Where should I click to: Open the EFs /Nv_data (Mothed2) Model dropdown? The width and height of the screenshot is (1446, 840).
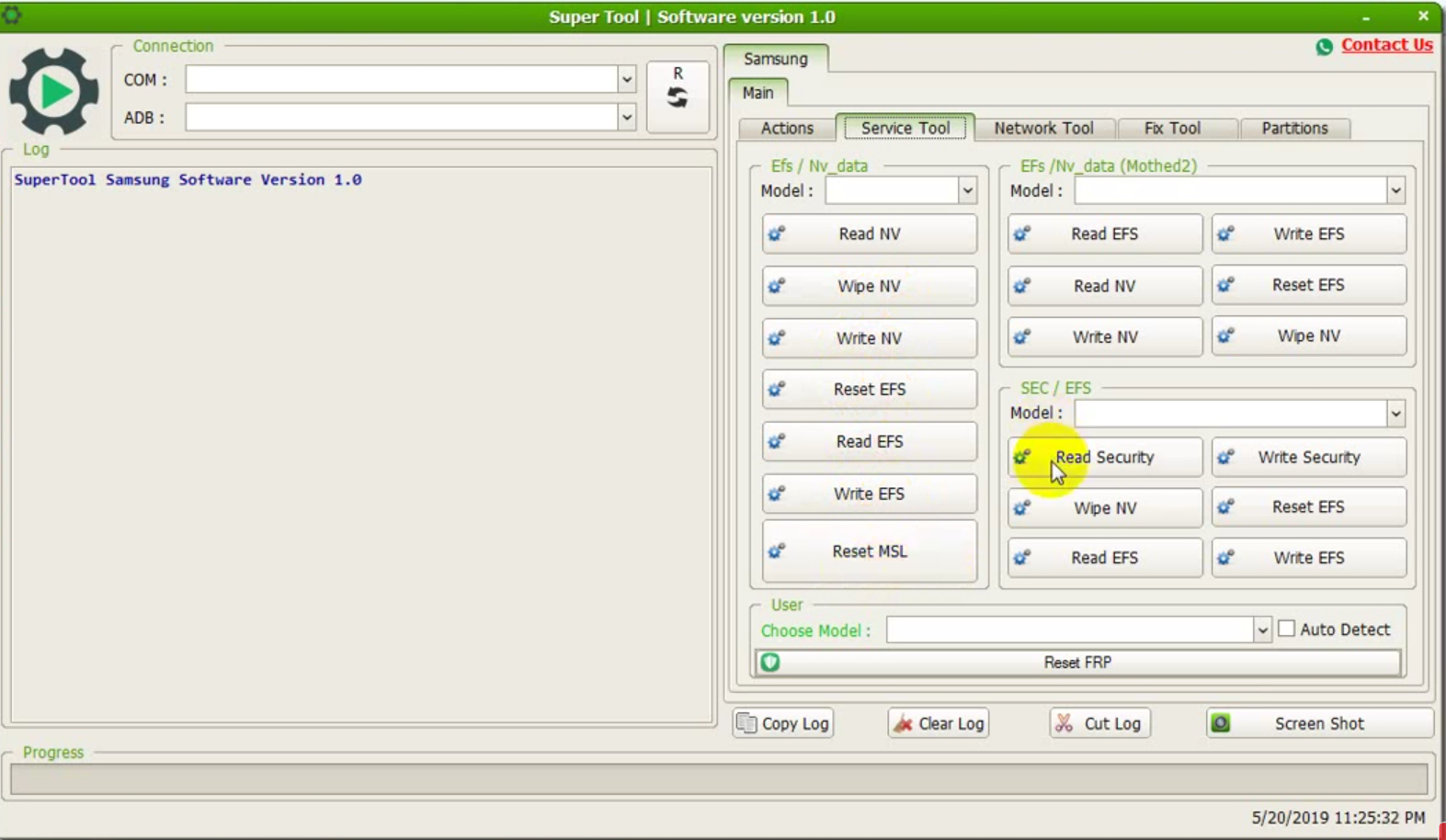click(1395, 191)
